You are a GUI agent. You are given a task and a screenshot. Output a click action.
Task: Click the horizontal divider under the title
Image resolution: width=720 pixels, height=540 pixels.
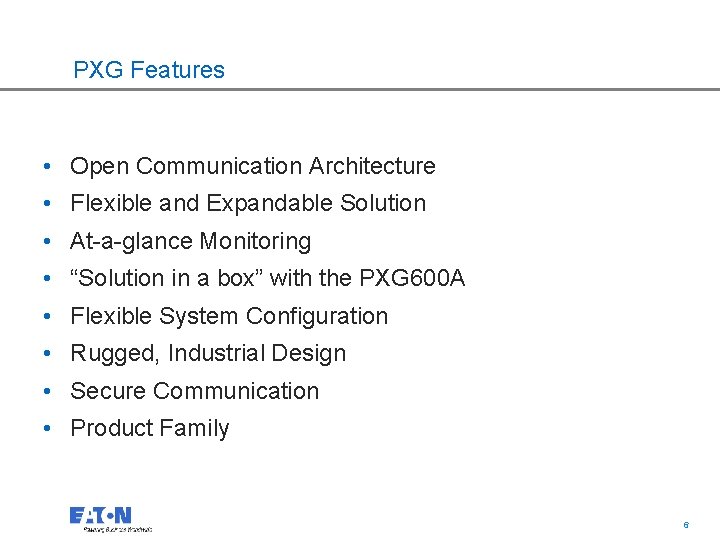360,89
